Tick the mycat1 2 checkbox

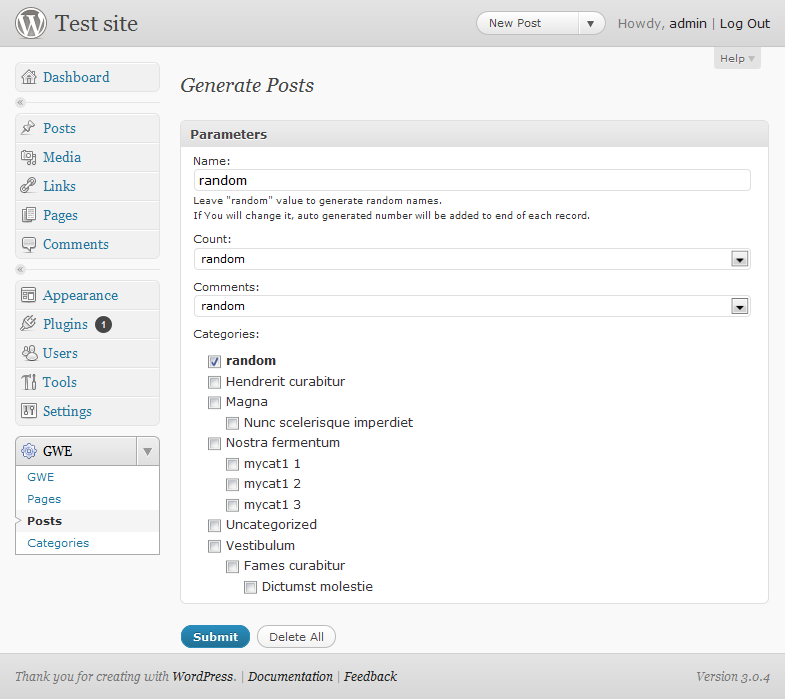pos(232,484)
